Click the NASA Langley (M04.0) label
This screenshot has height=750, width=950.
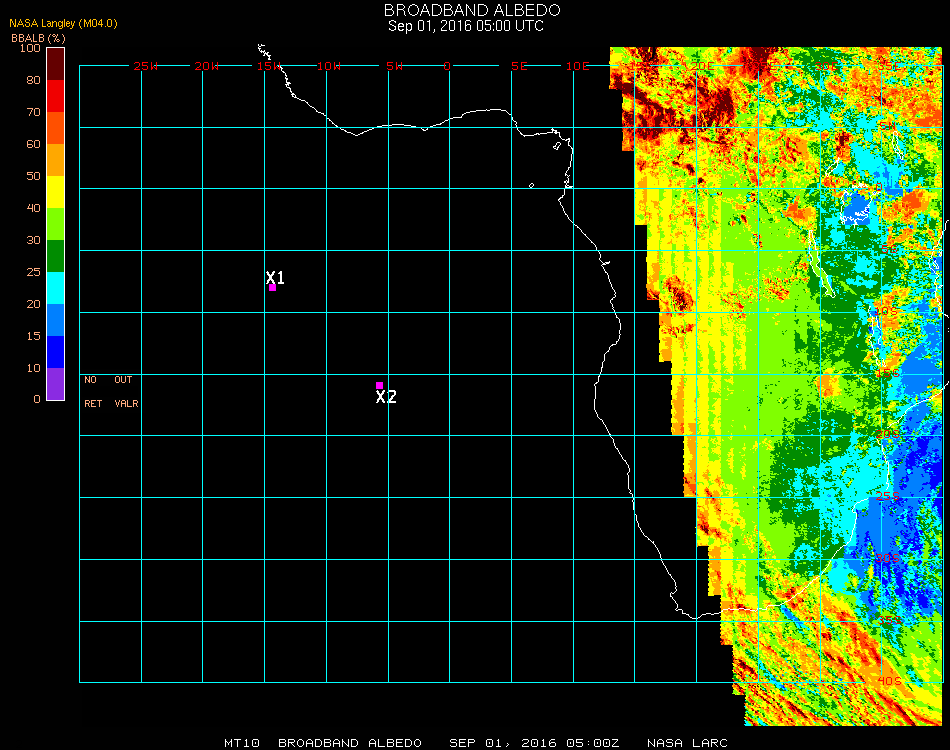63,23
